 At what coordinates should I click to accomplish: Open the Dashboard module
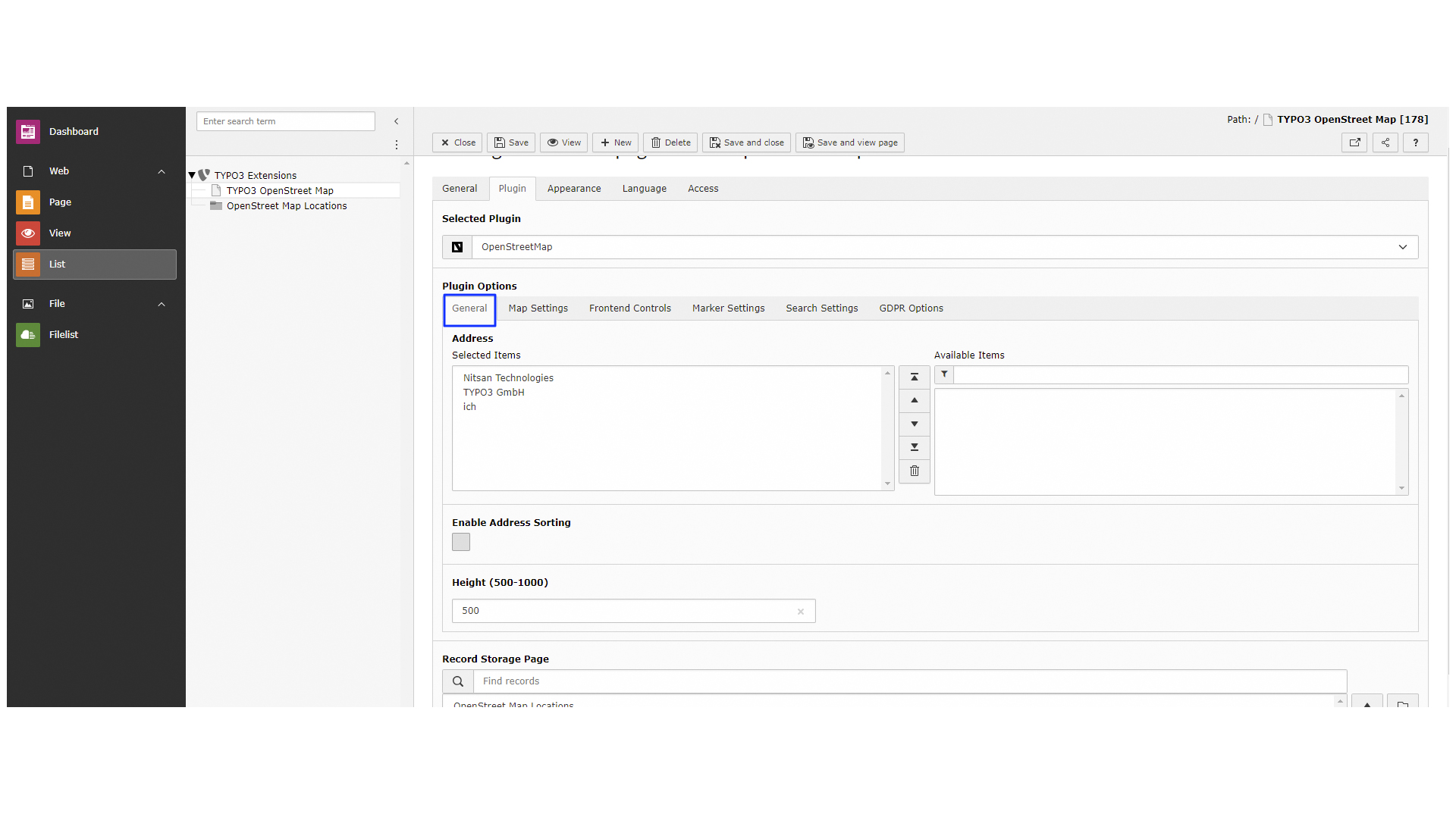pos(74,131)
